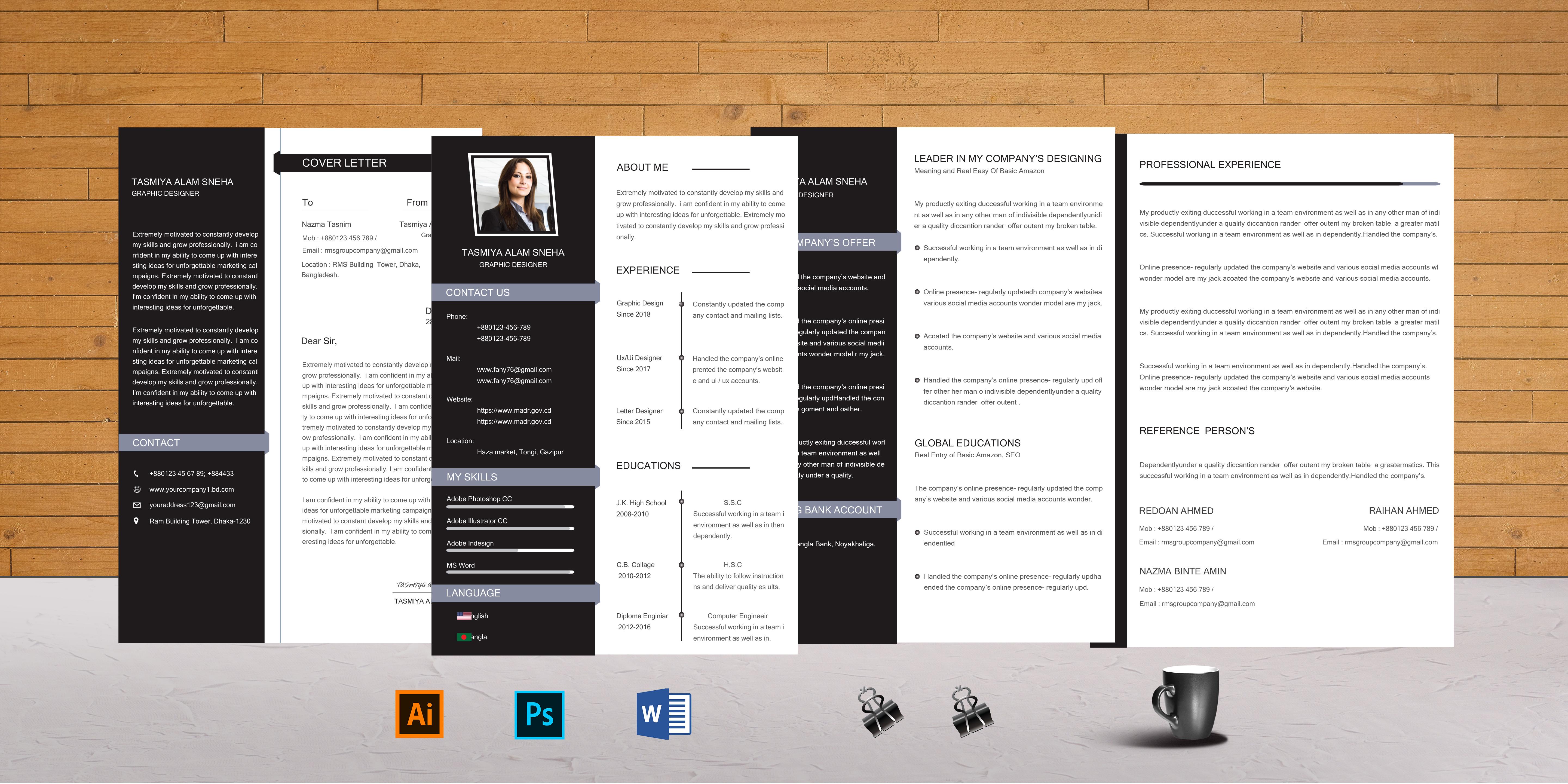Expand the MY SKILLS section header
Viewport: 1568px width, 784px height.
(472, 477)
